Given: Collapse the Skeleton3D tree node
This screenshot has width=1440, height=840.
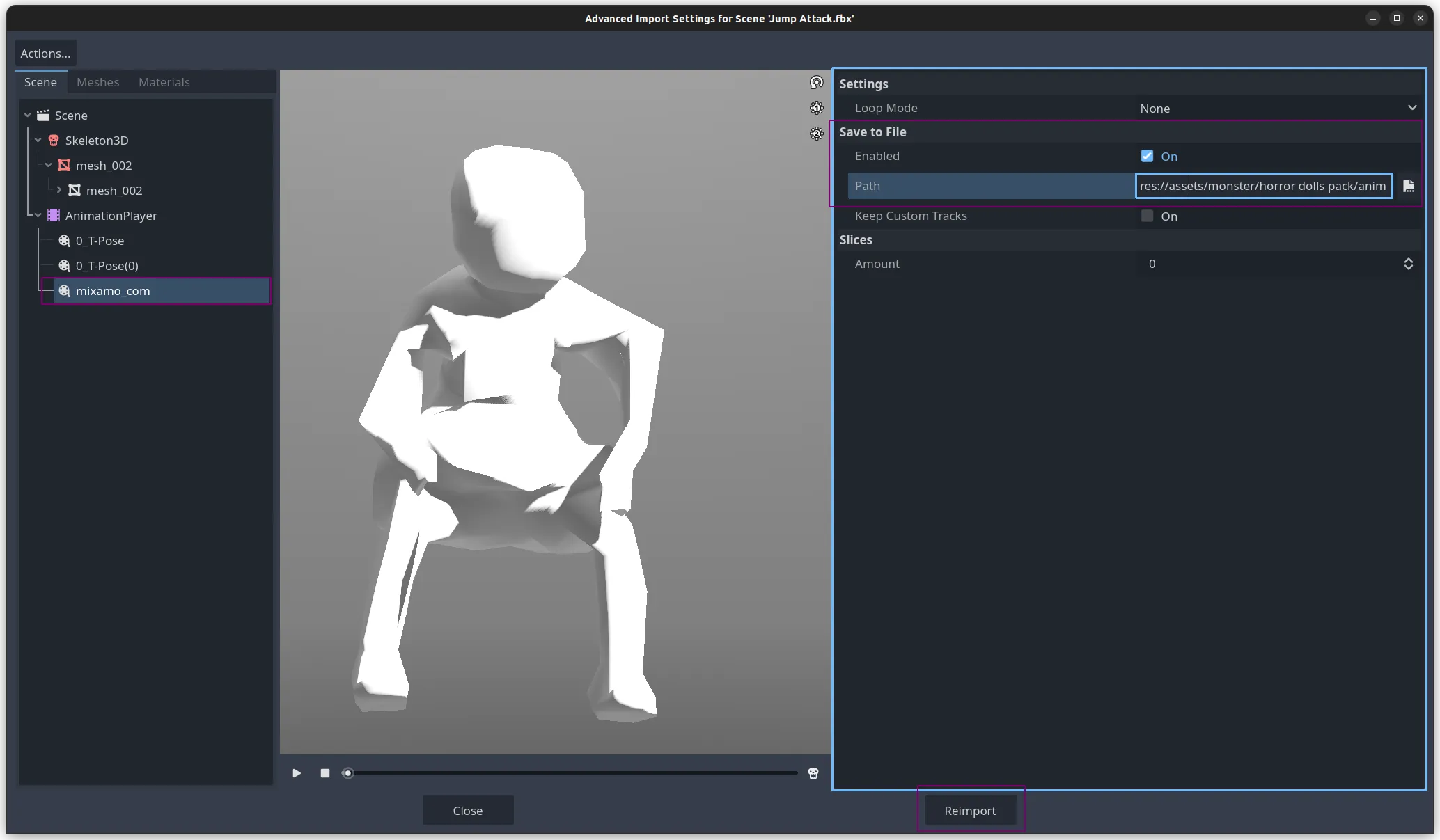Looking at the screenshot, I should click(x=38, y=141).
